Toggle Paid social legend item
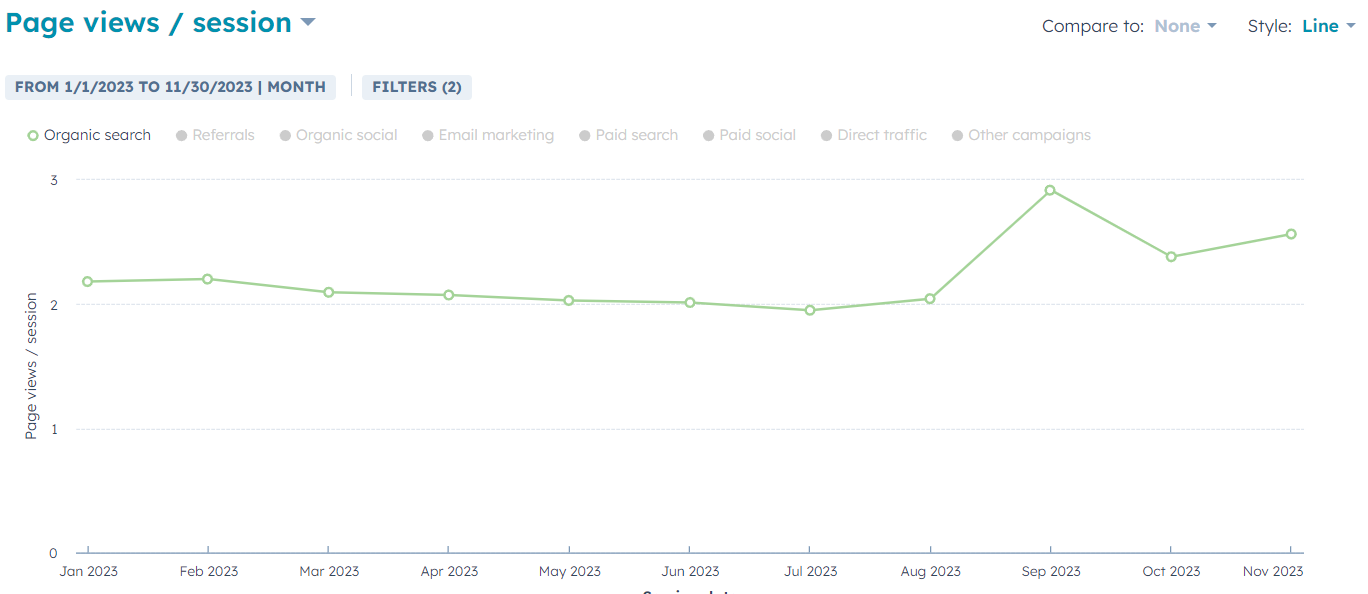The width and height of the screenshot is (1368, 594). [x=750, y=135]
